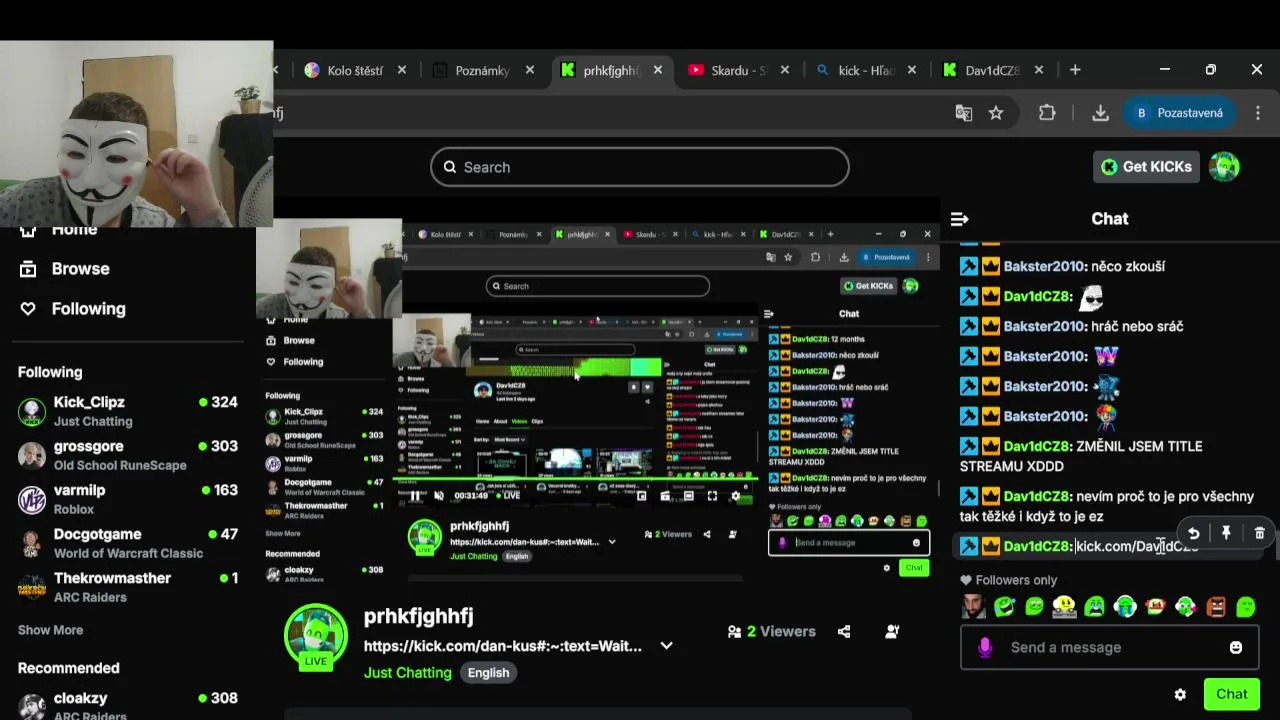Switch to the Poznámky browser tab
Viewport: 1280px width, 720px height.
click(482, 70)
